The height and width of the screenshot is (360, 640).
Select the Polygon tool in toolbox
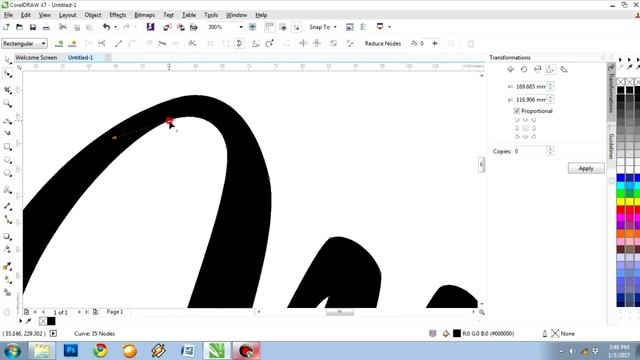point(7,173)
